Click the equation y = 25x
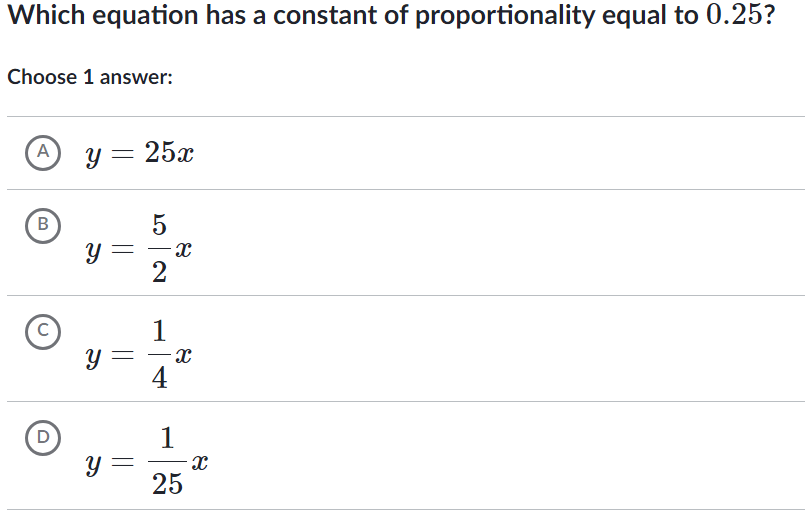 [140, 154]
